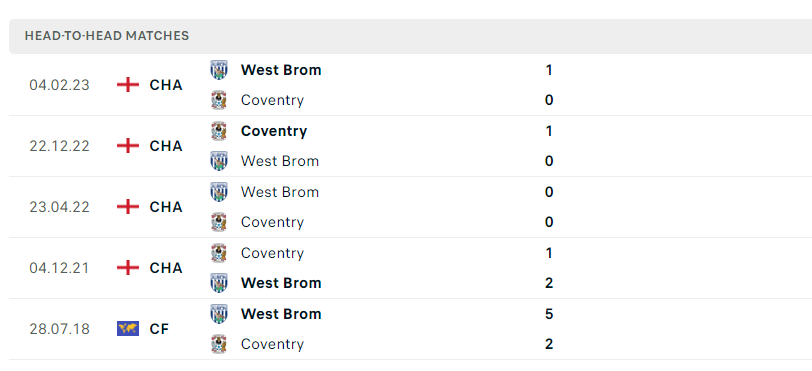Open Coventry team name in 22.12.22 match
The width and height of the screenshot is (812, 371).
tap(274, 131)
